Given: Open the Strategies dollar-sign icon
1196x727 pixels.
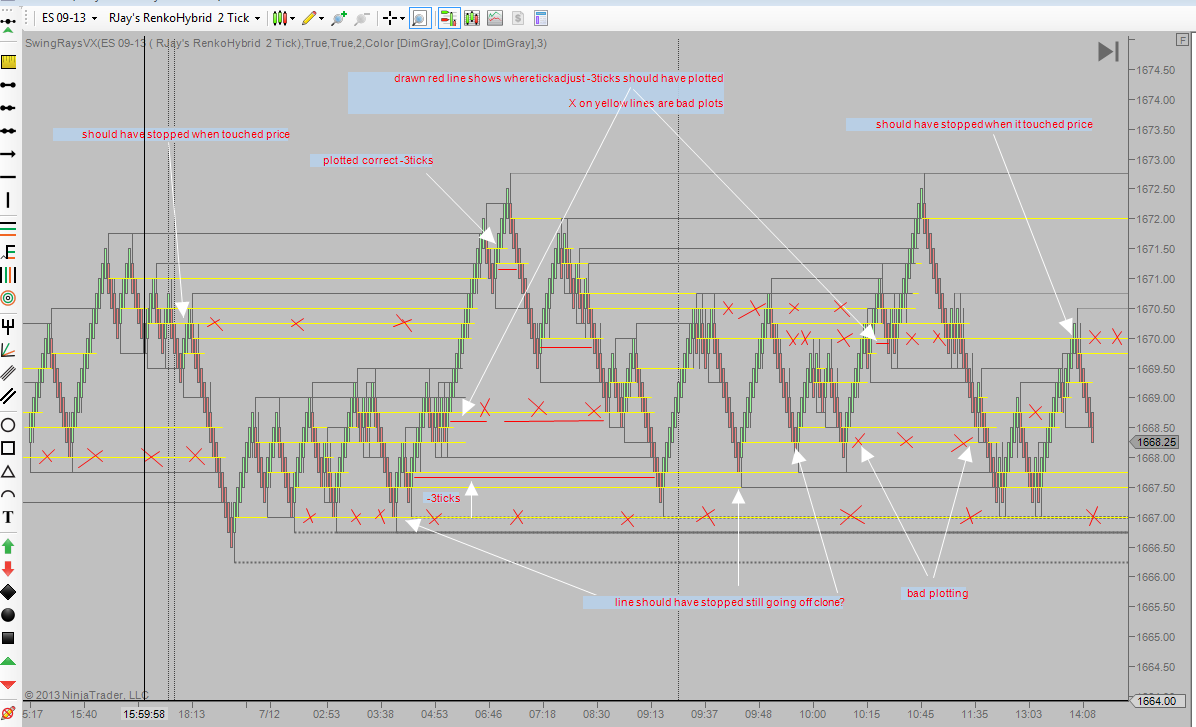Looking at the screenshot, I should (518, 18).
